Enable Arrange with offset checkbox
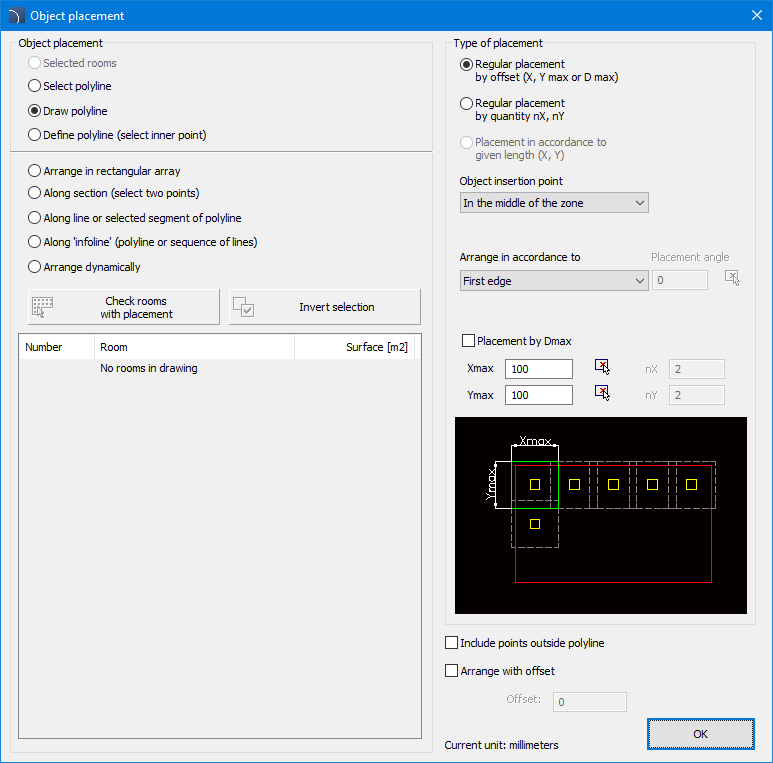773x763 pixels. pyautogui.click(x=452, y=671)
